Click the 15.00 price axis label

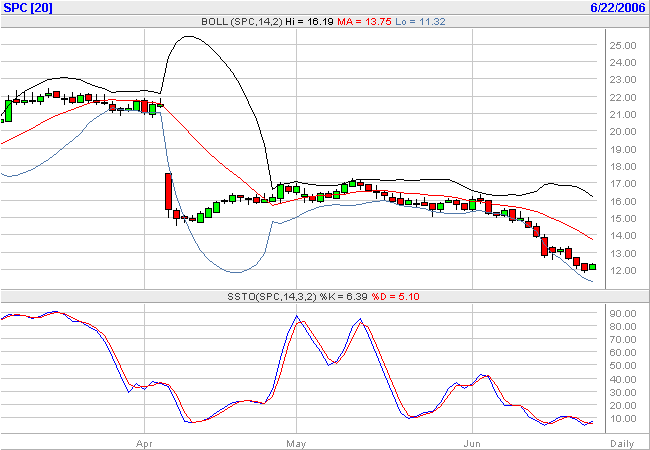pyautogui.click(x=623, y=218)
